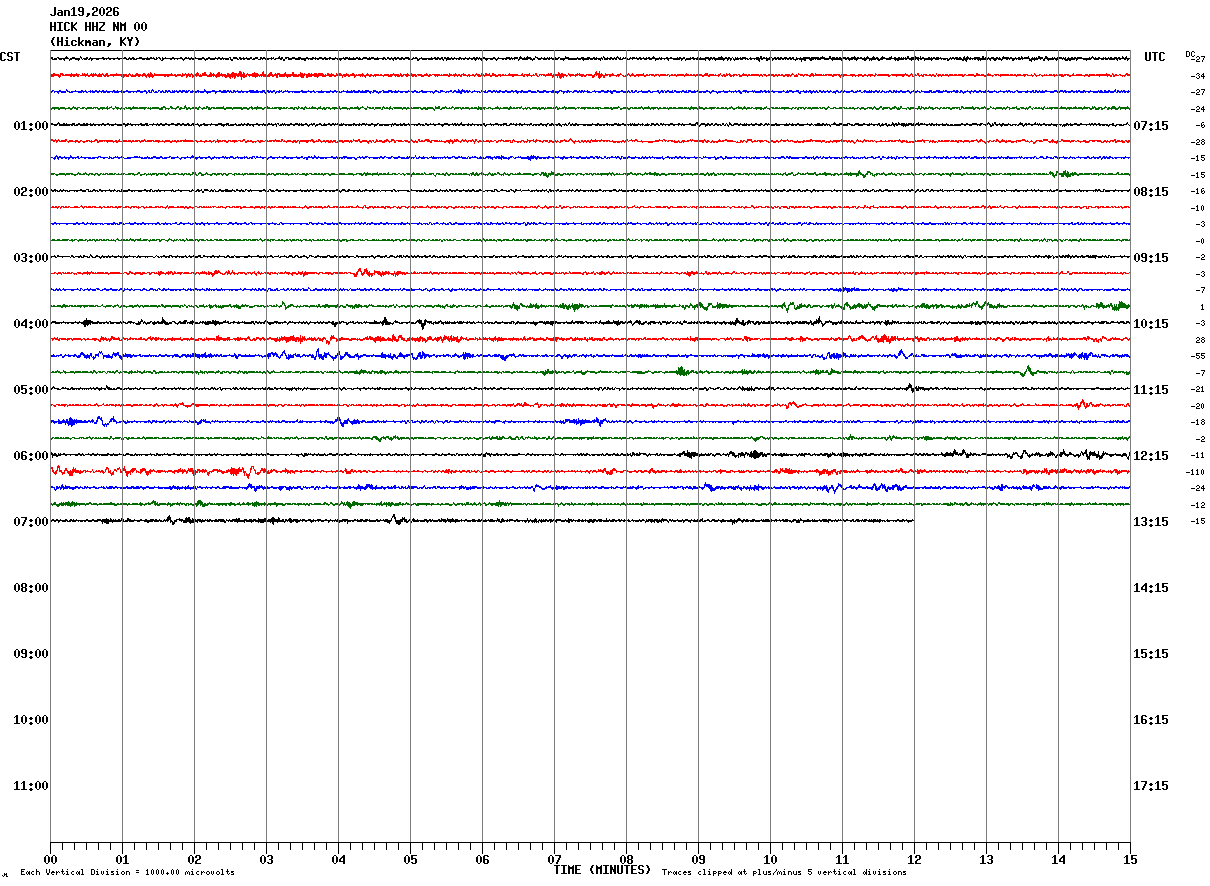Screen dimensions: 1210x886
Task: Click the 10:00 CST time label
Action: tap(31, 720)
